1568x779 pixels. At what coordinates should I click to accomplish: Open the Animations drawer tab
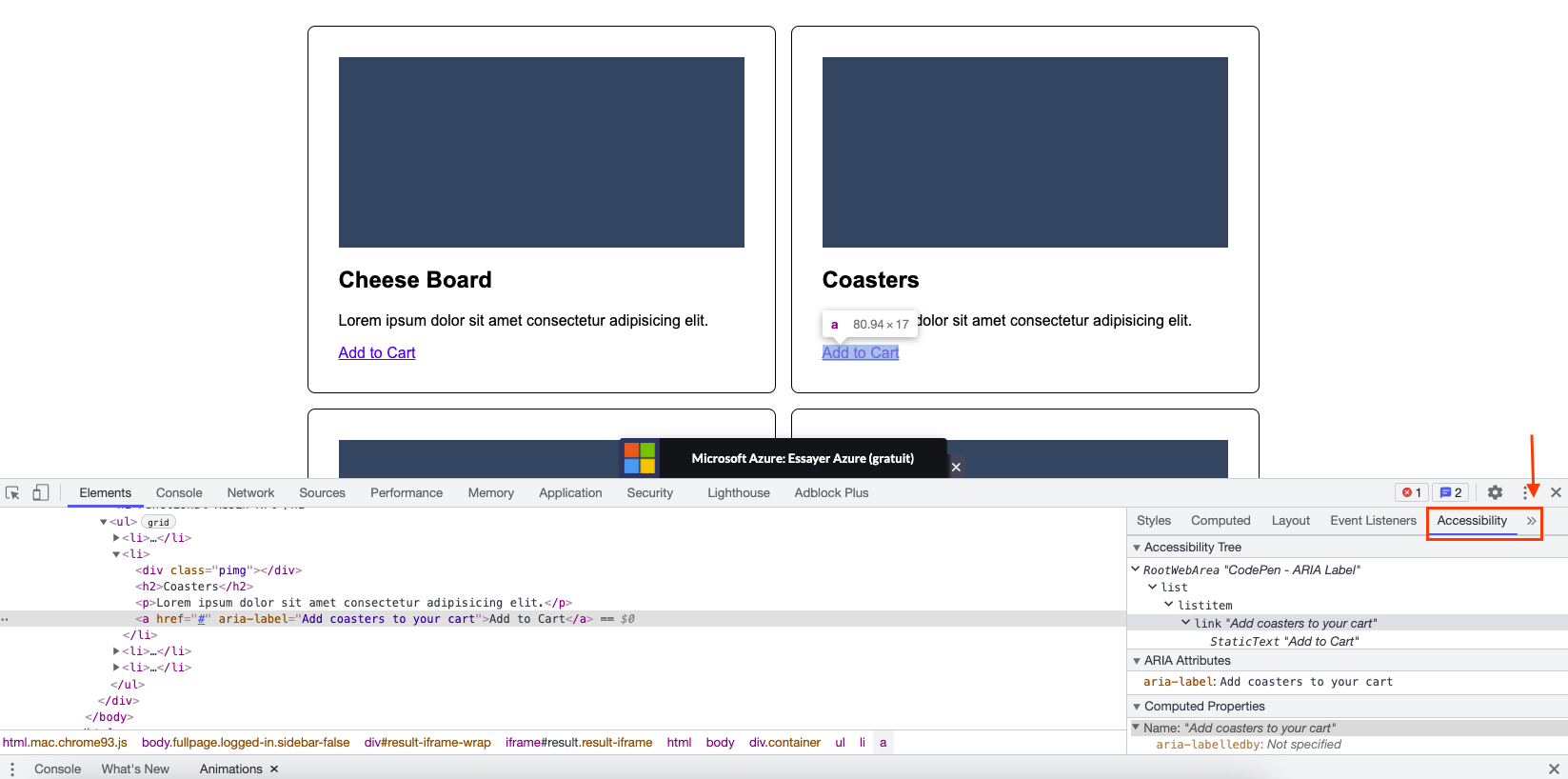[231, 769]
